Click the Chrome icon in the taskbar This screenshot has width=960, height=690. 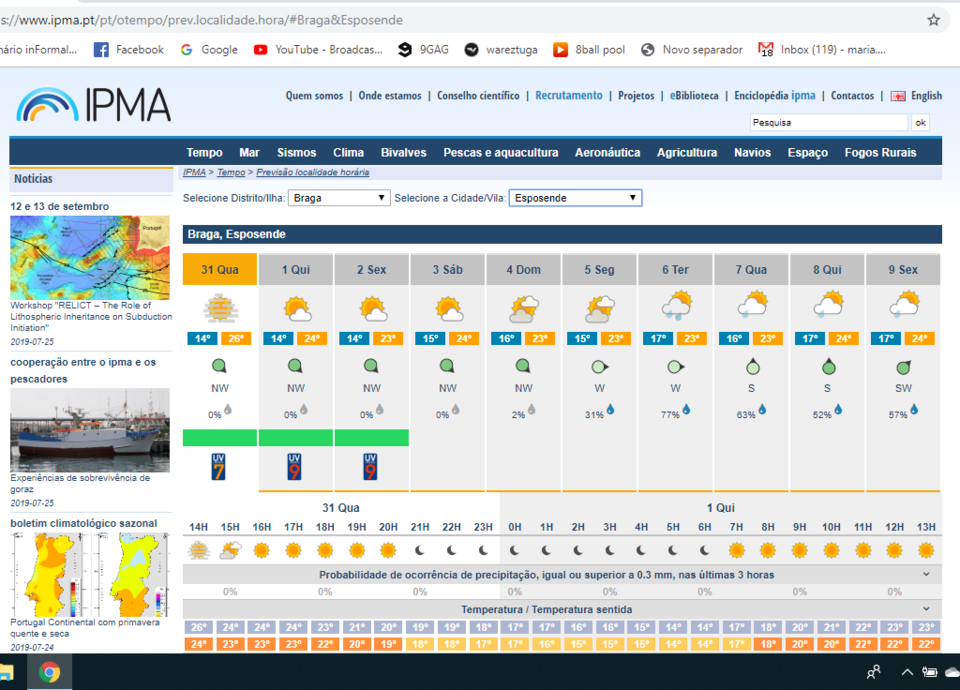(49, 672)
